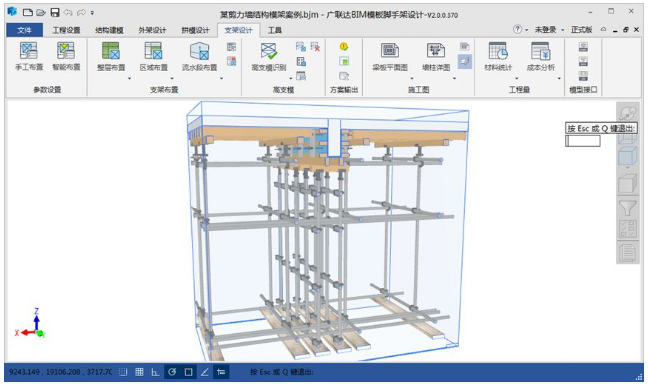Click the save disk icon in quick access toolbar

55,12
